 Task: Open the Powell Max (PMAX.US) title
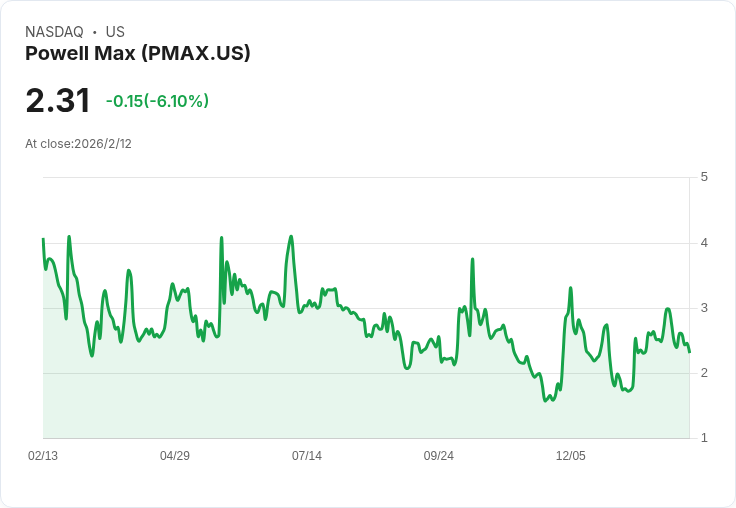pos(137,53)
